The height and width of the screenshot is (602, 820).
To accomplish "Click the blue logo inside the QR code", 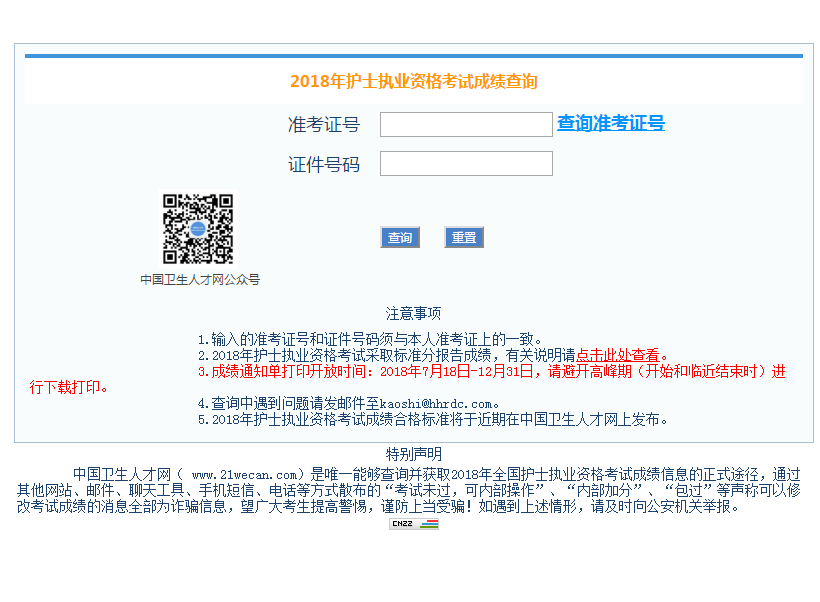I will pos(199,226).
